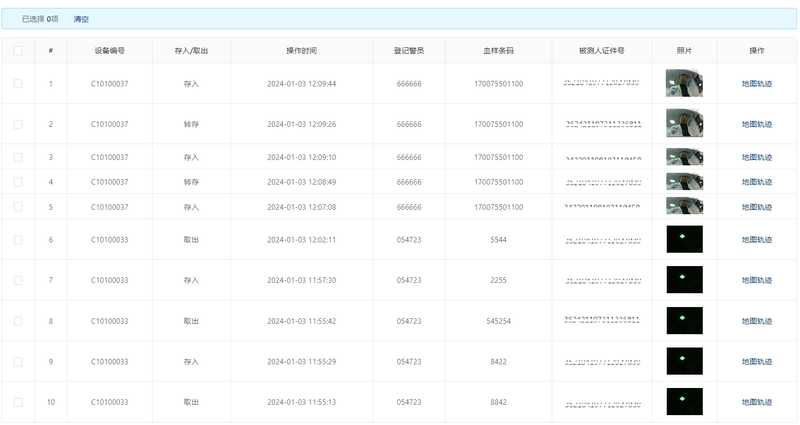The height and width of the screenshot is (425, 800).
Task: Click the timestamp 2024-01-03 12:09:10
Action: point(302,157)
